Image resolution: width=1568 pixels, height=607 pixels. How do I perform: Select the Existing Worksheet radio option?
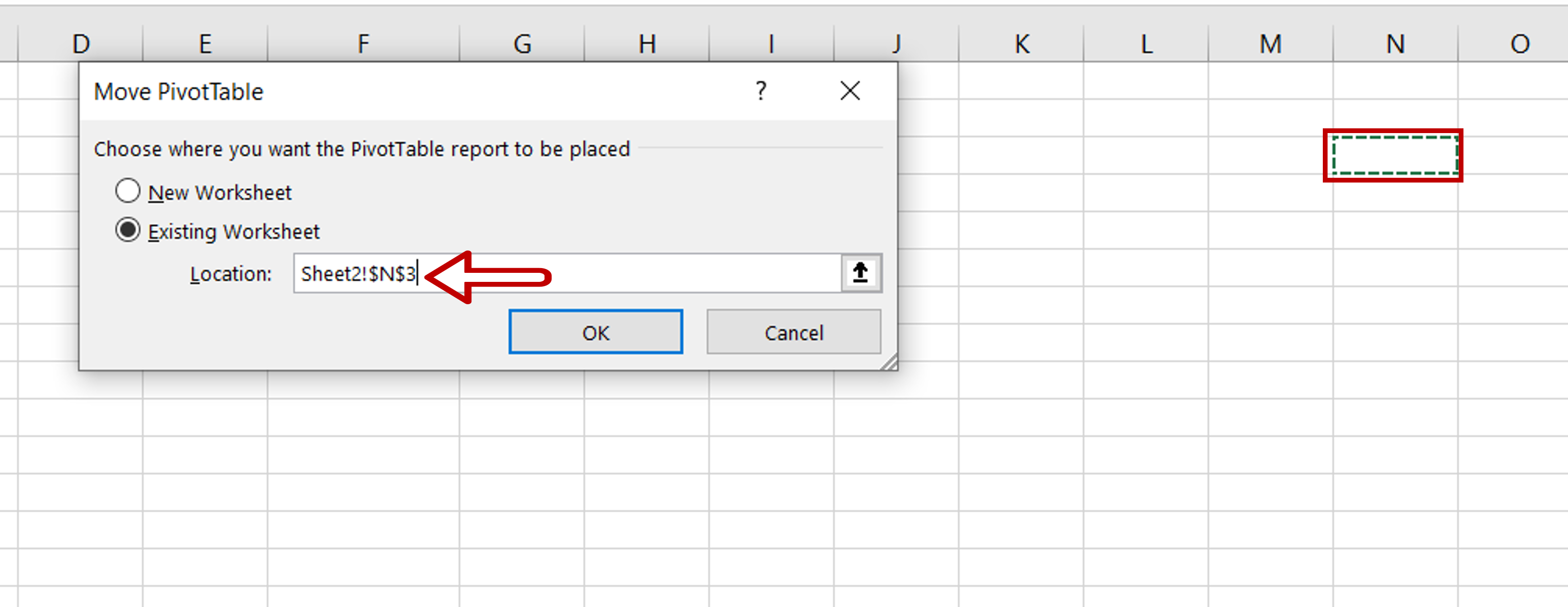tap(127, 230)
